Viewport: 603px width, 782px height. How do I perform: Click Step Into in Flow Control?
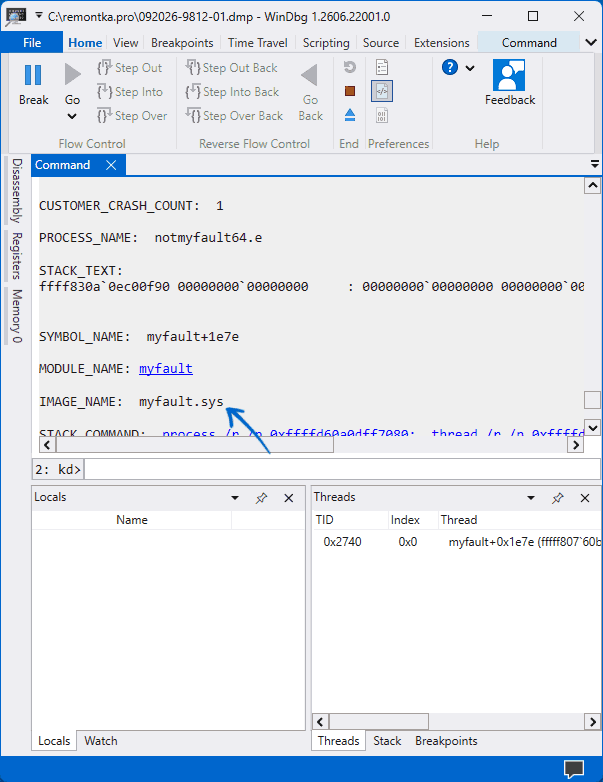130,92
